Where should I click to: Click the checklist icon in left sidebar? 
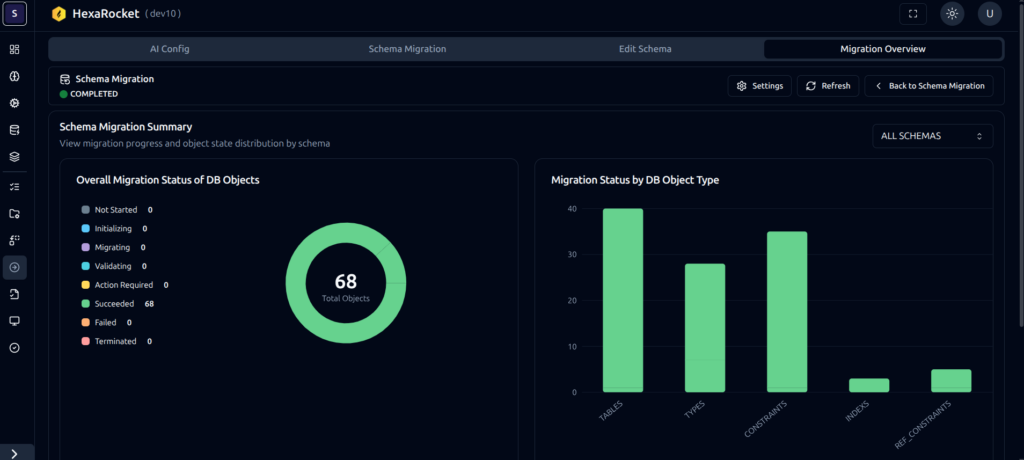click(x=15, y=186)
